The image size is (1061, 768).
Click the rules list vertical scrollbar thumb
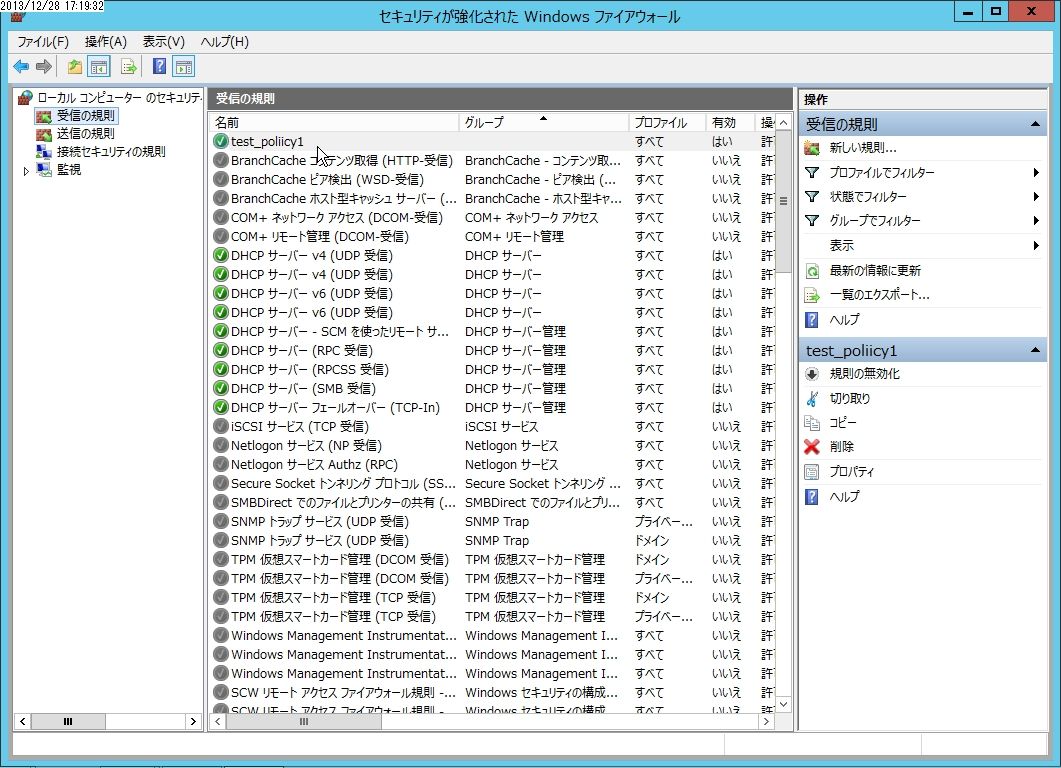point(784,202)
